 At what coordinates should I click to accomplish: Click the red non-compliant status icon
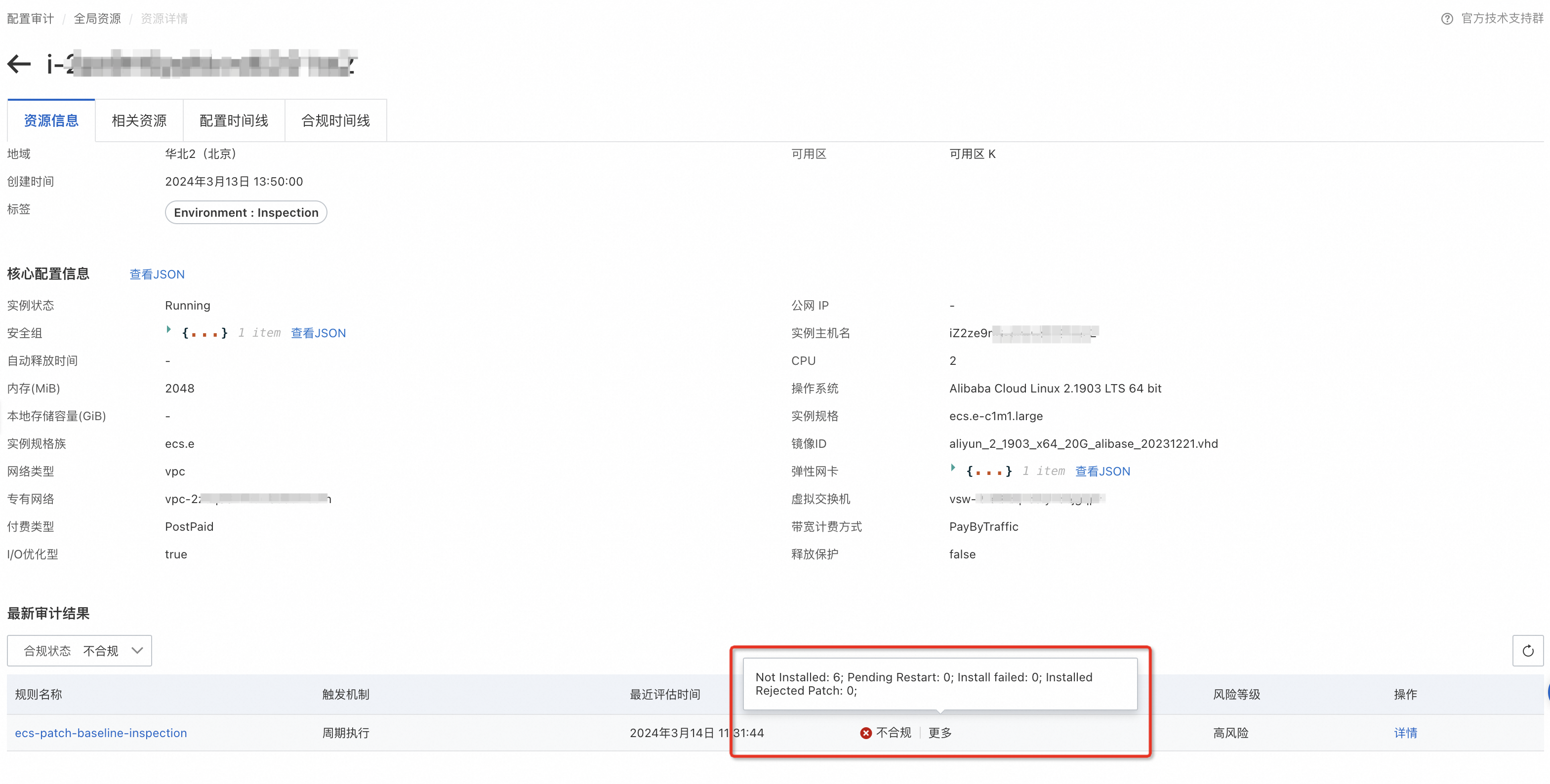(x=865, y=733)
